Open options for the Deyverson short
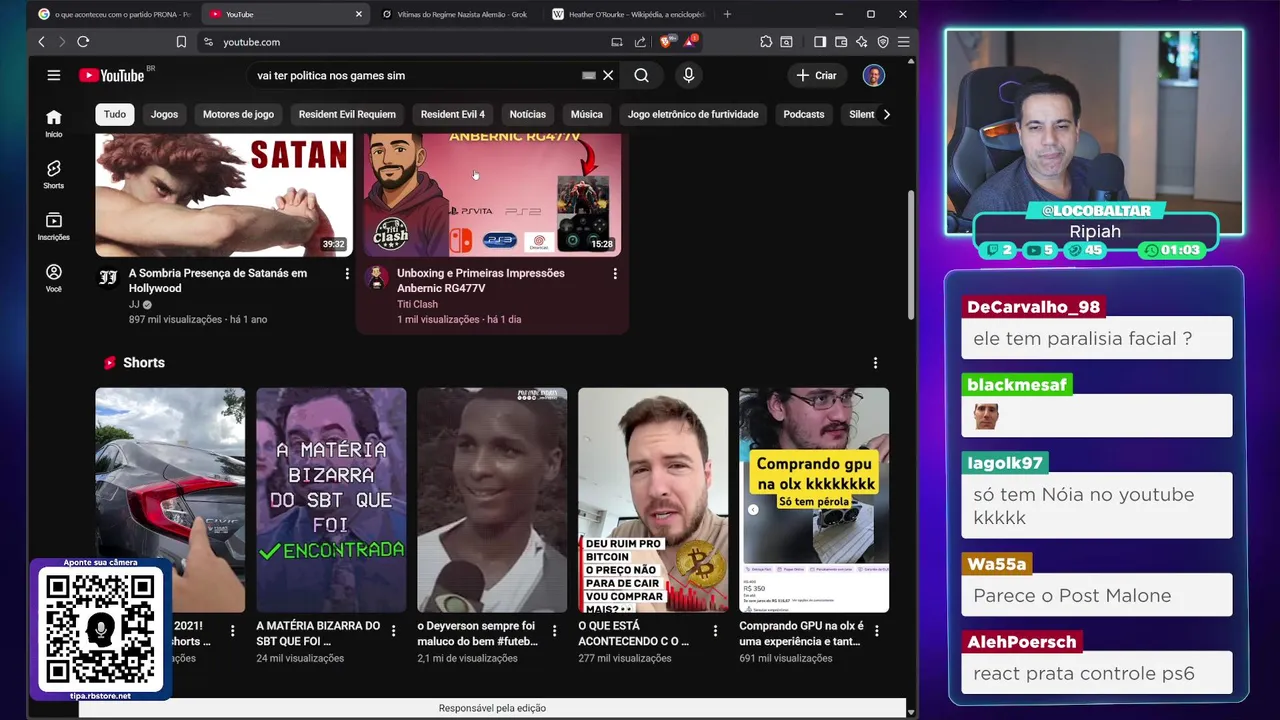Screen dimensions: 1280x720 tap(554, 631)
